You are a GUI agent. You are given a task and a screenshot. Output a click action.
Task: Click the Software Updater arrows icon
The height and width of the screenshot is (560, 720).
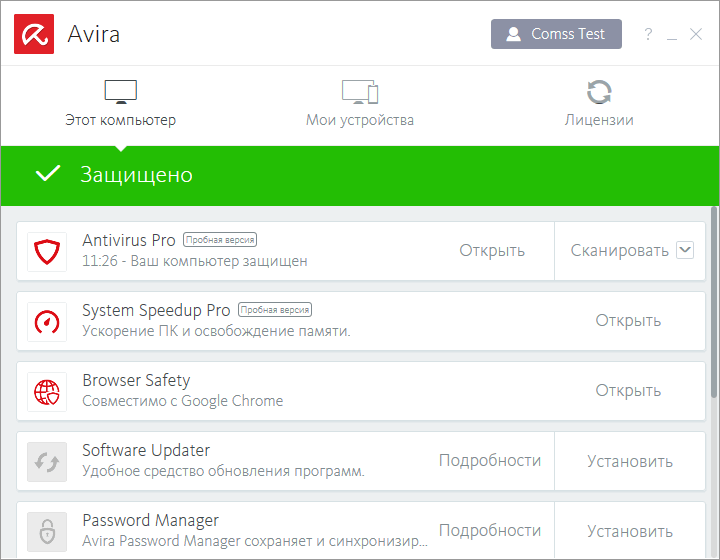[x=47, y=462]
